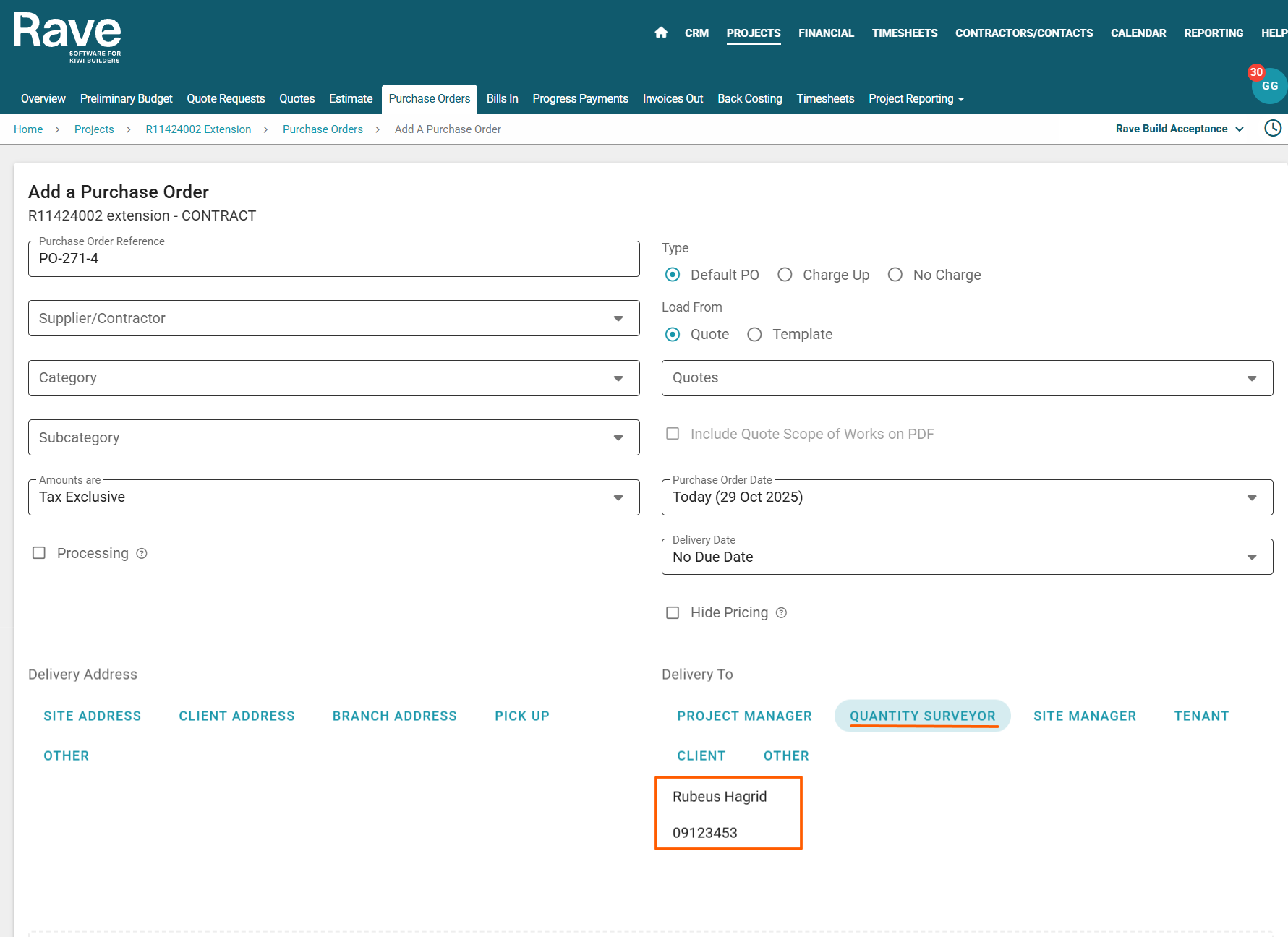The image size is (1288, 937).
Task: Expand the Project Reporting menu
Action: point(916,99)
